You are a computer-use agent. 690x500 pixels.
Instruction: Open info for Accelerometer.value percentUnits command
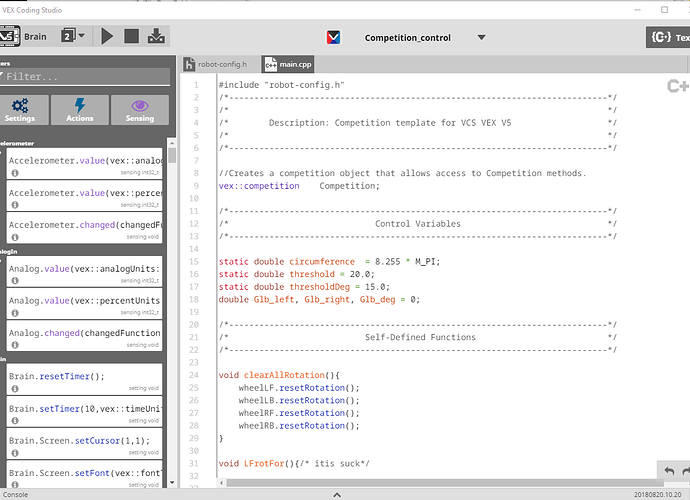[x=15, y=205]
